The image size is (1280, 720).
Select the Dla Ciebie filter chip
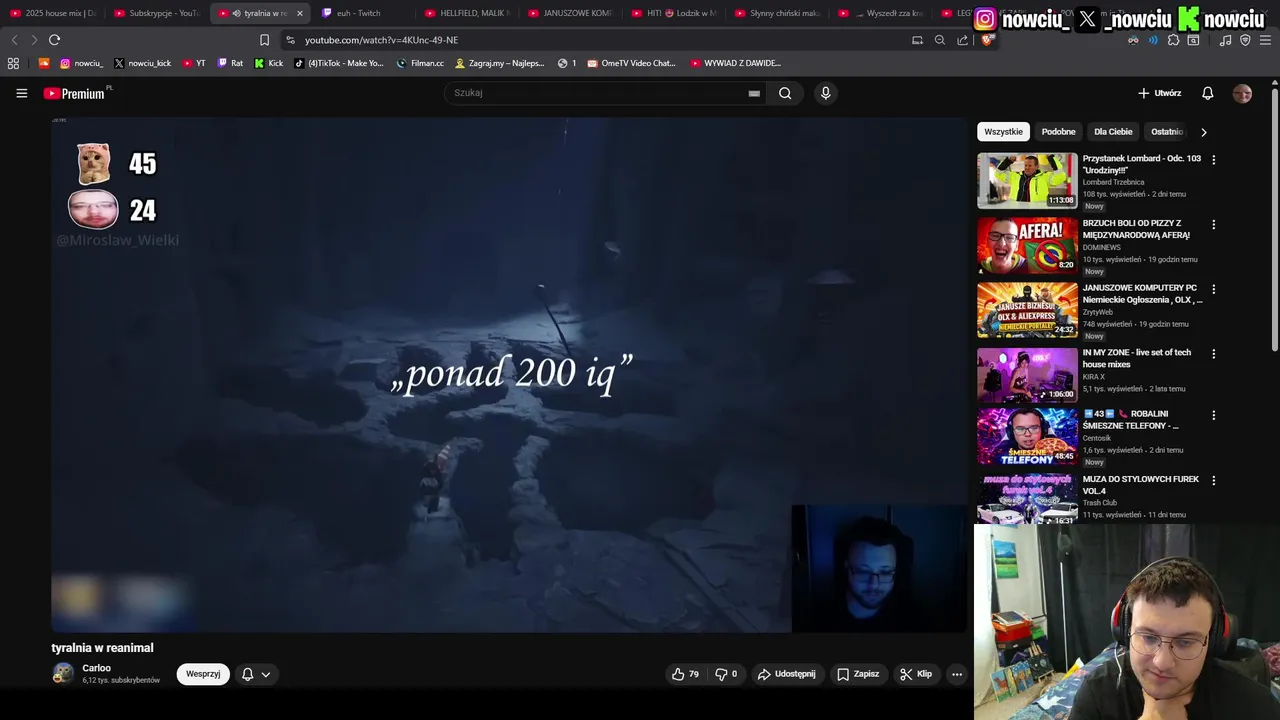1113,132
